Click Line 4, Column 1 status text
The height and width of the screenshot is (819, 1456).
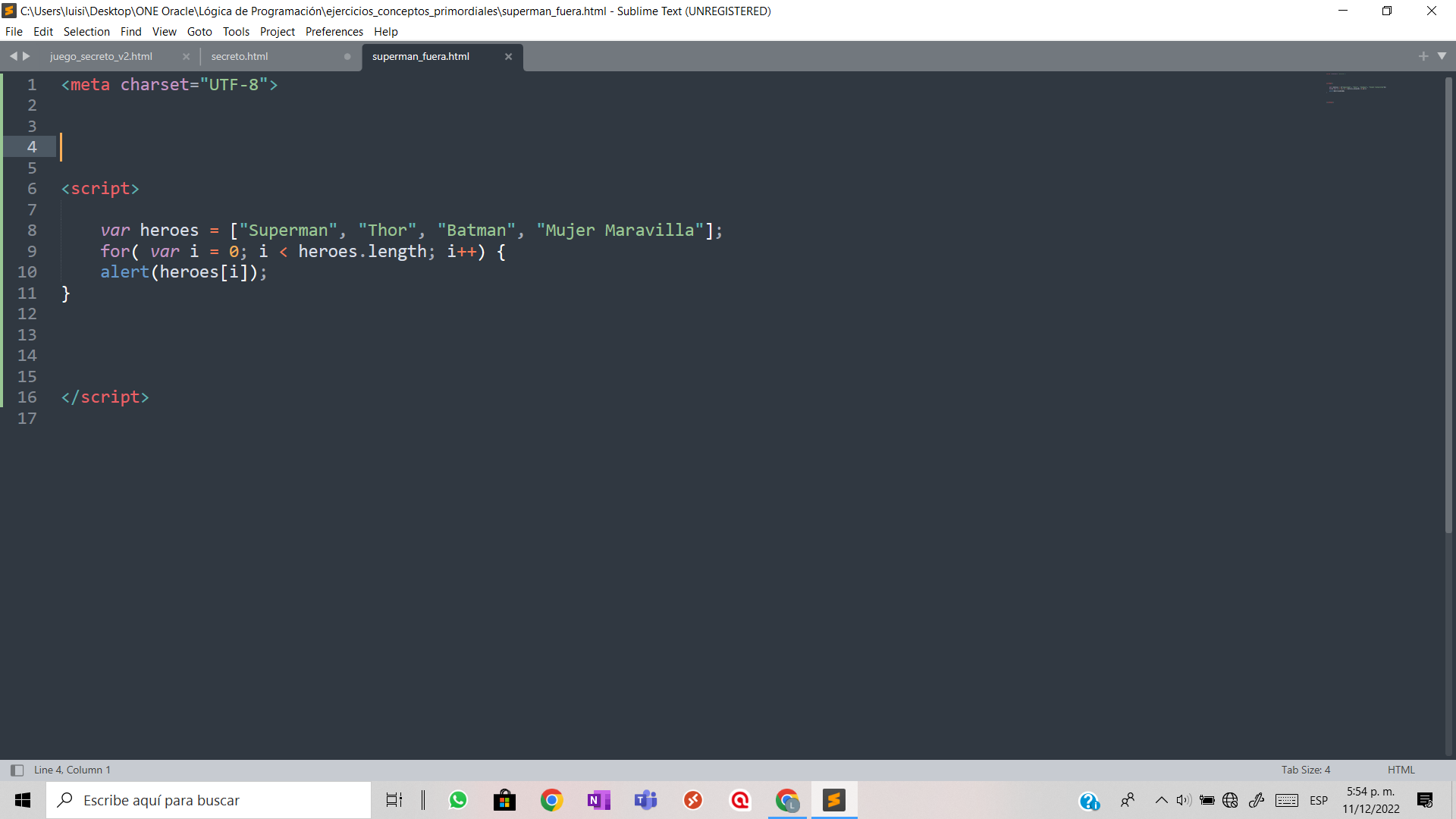[72, 770]
